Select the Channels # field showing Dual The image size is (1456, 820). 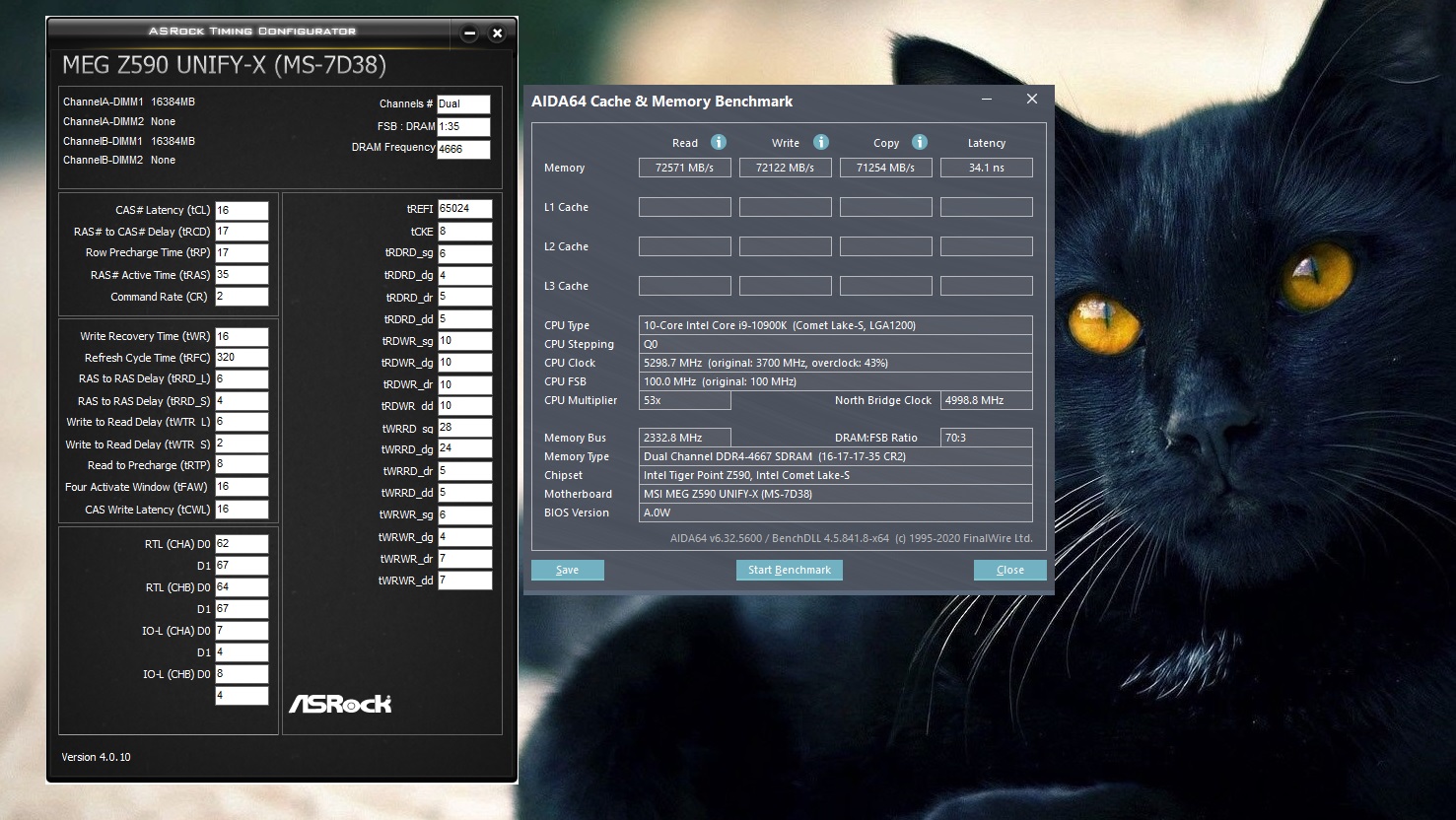[x=463, y=103]
